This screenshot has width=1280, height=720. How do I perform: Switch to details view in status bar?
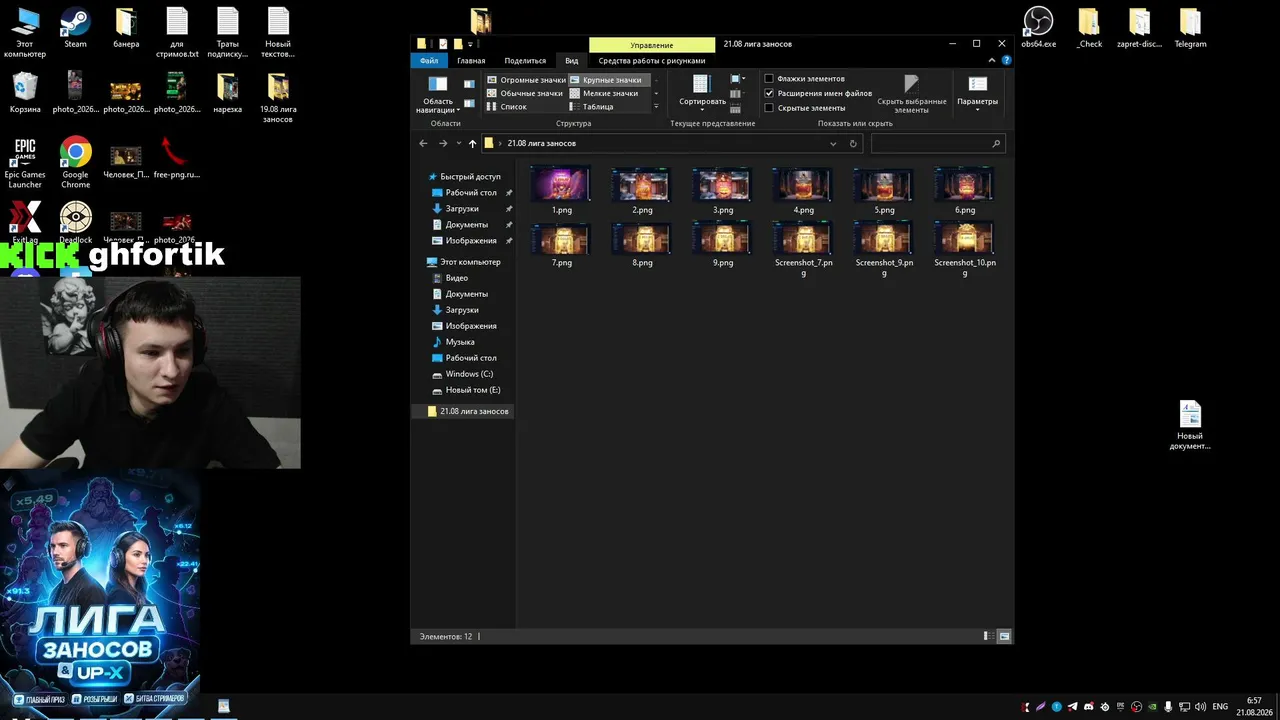coord(988,636)
